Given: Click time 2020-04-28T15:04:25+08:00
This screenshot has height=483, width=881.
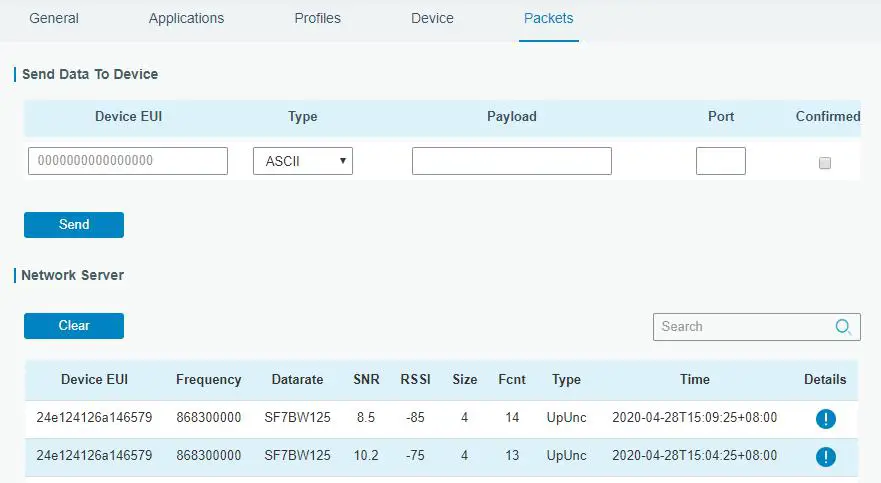Looking at the screenshot, I should (694, 455).
